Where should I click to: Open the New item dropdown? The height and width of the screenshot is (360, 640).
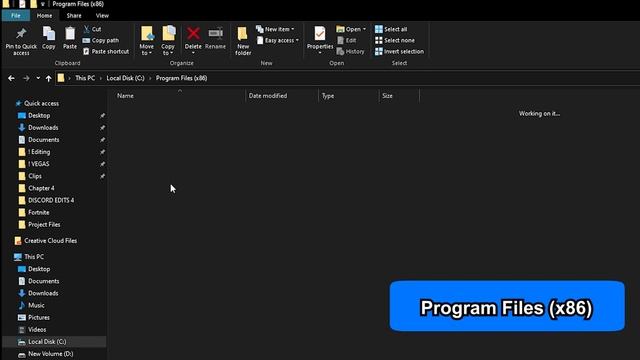[x=275, y=29]
